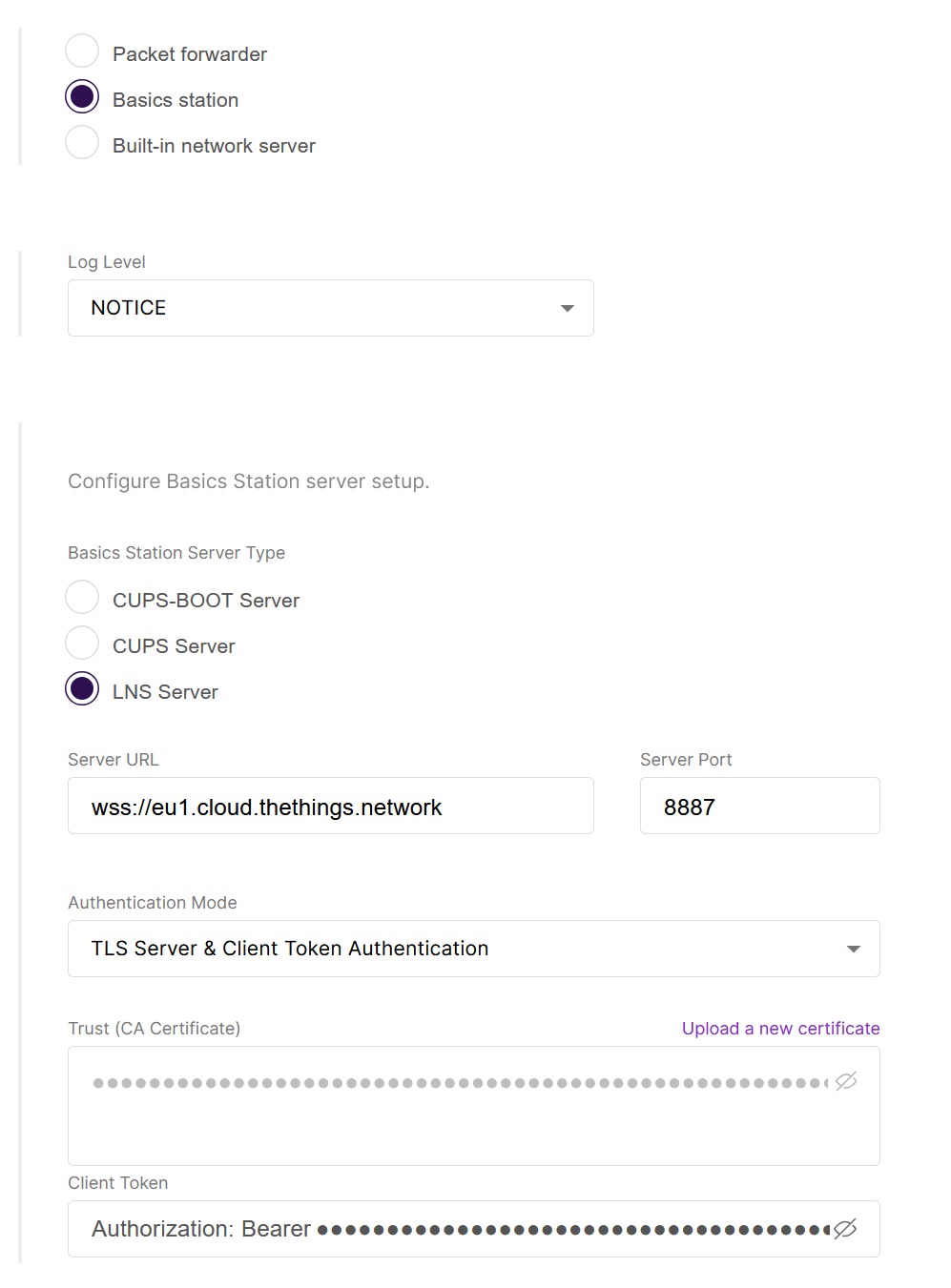
Task: Click Upload a new certificate
Action: click(x=780, y=1028)
